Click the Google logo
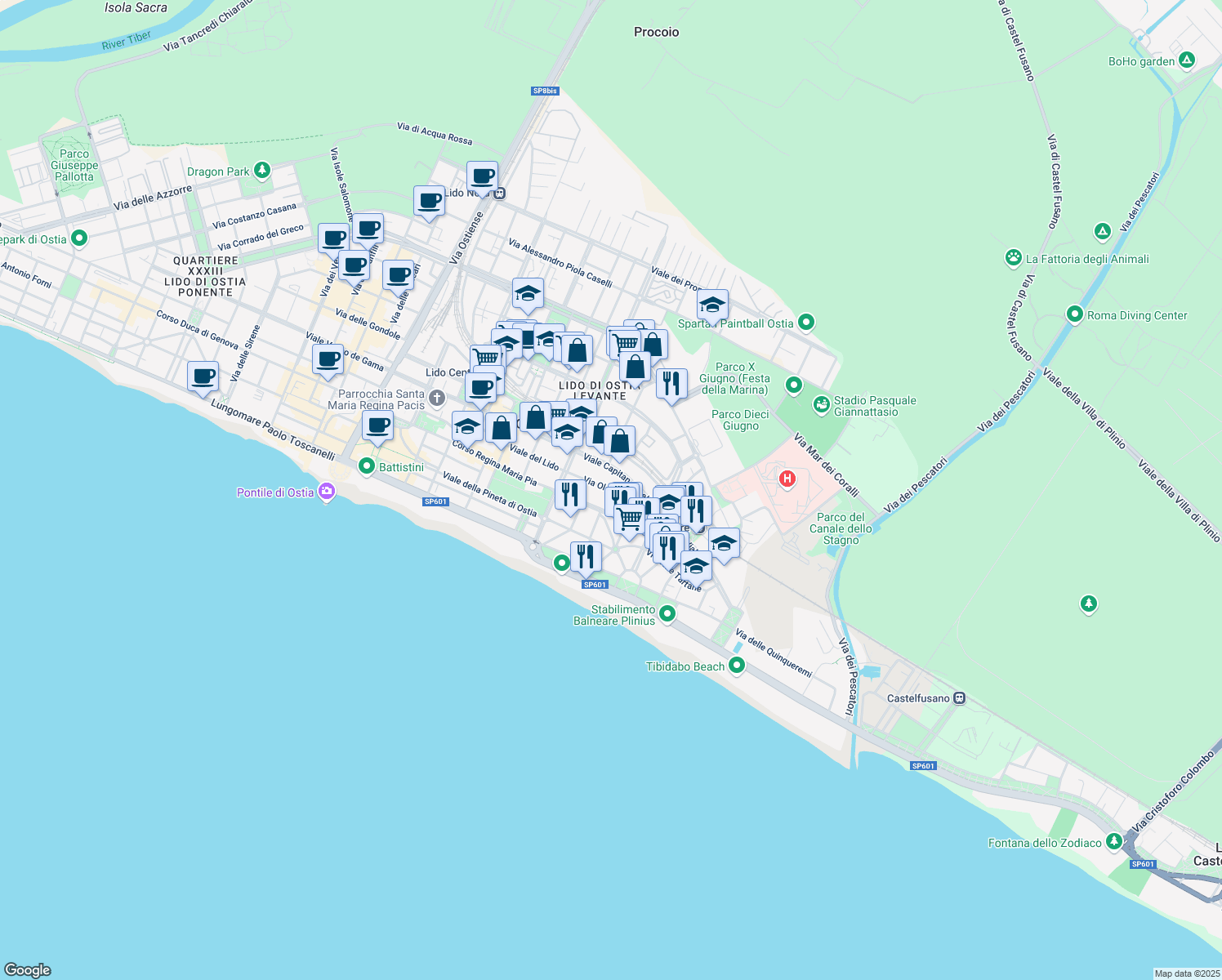Viewport: 1222px width, 980px height. pos(28,970)
